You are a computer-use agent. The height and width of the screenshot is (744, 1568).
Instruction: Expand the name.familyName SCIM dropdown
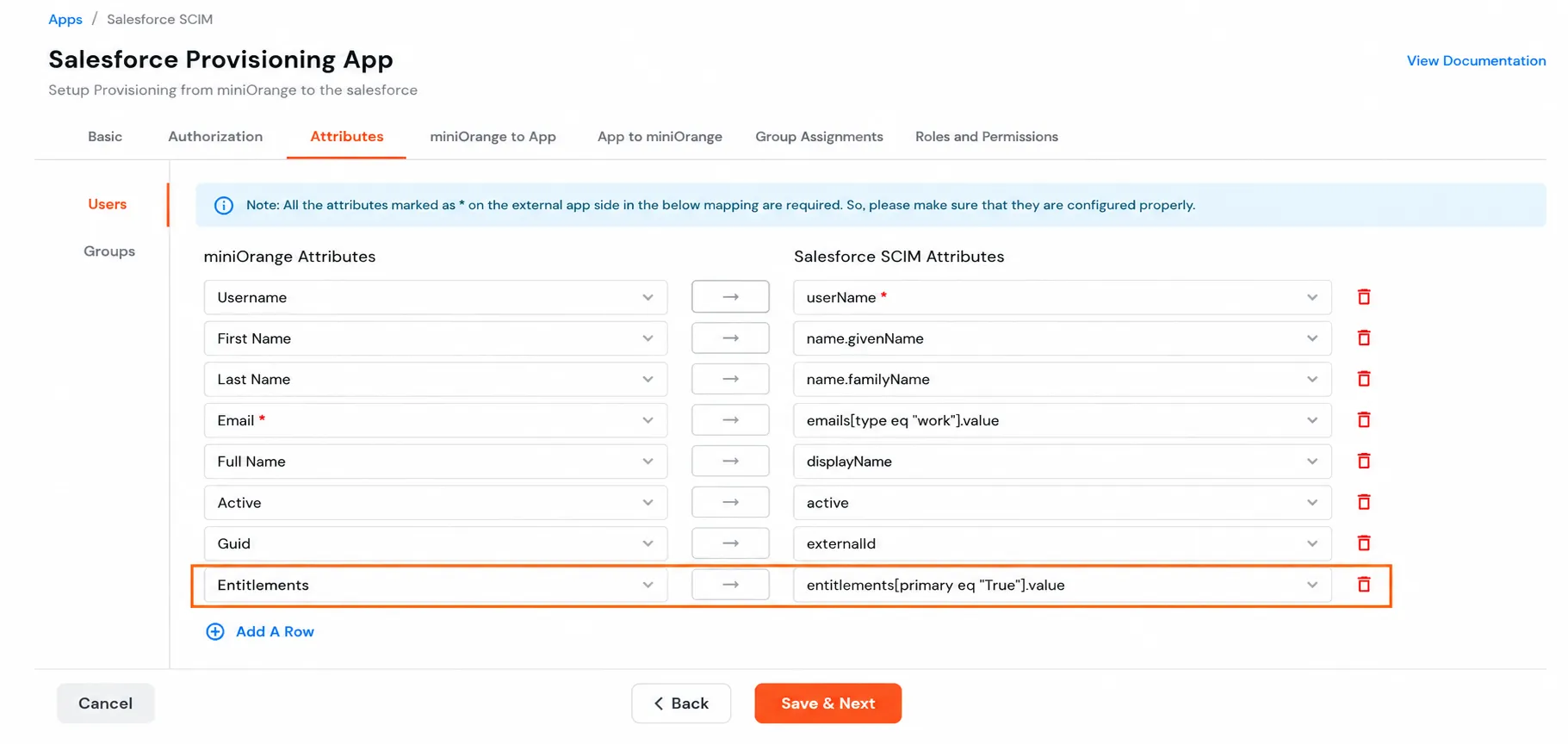click(1063, 379)
